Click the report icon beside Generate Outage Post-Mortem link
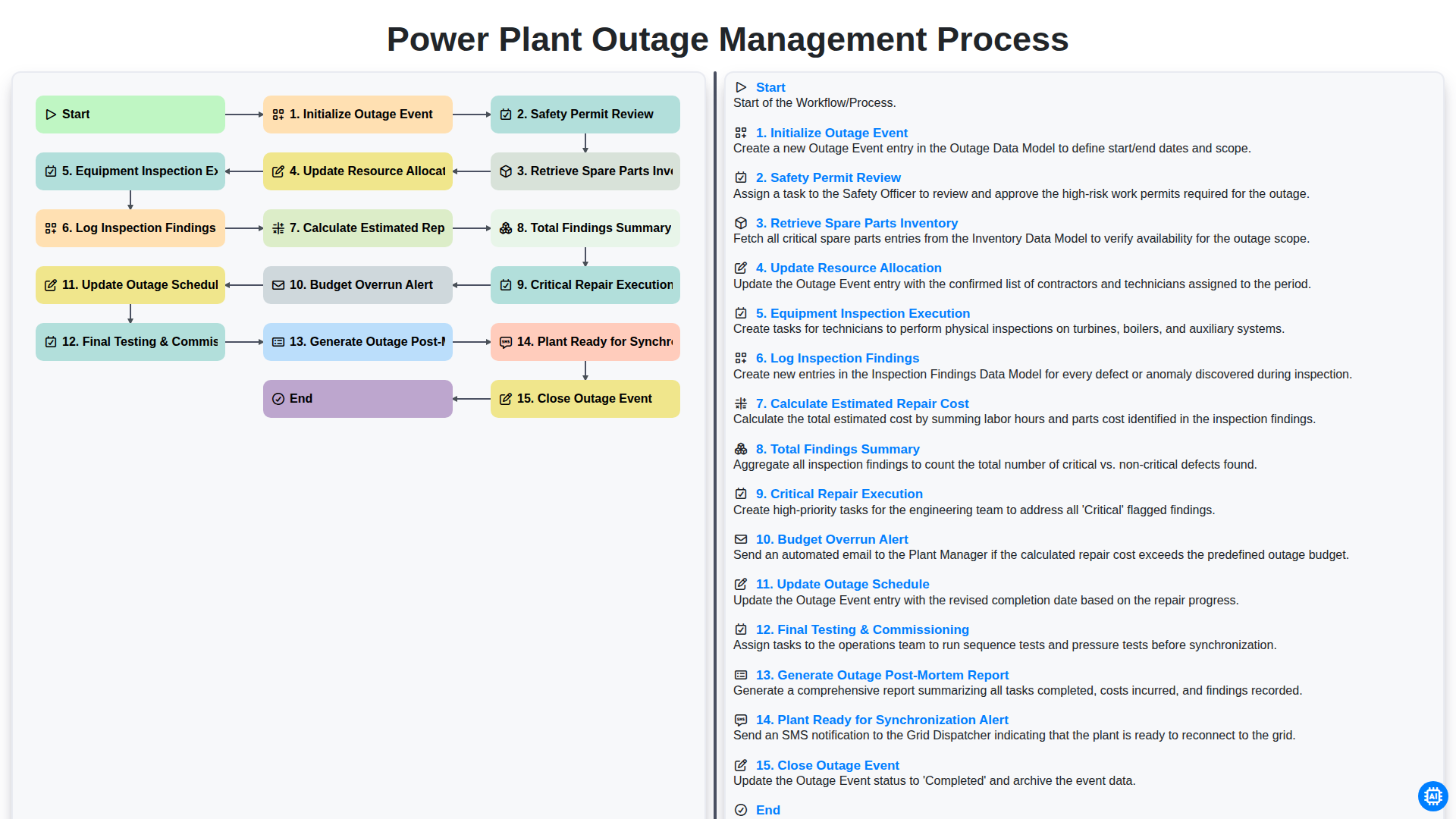The image size is (1456, 819). [x=741, y=675]
